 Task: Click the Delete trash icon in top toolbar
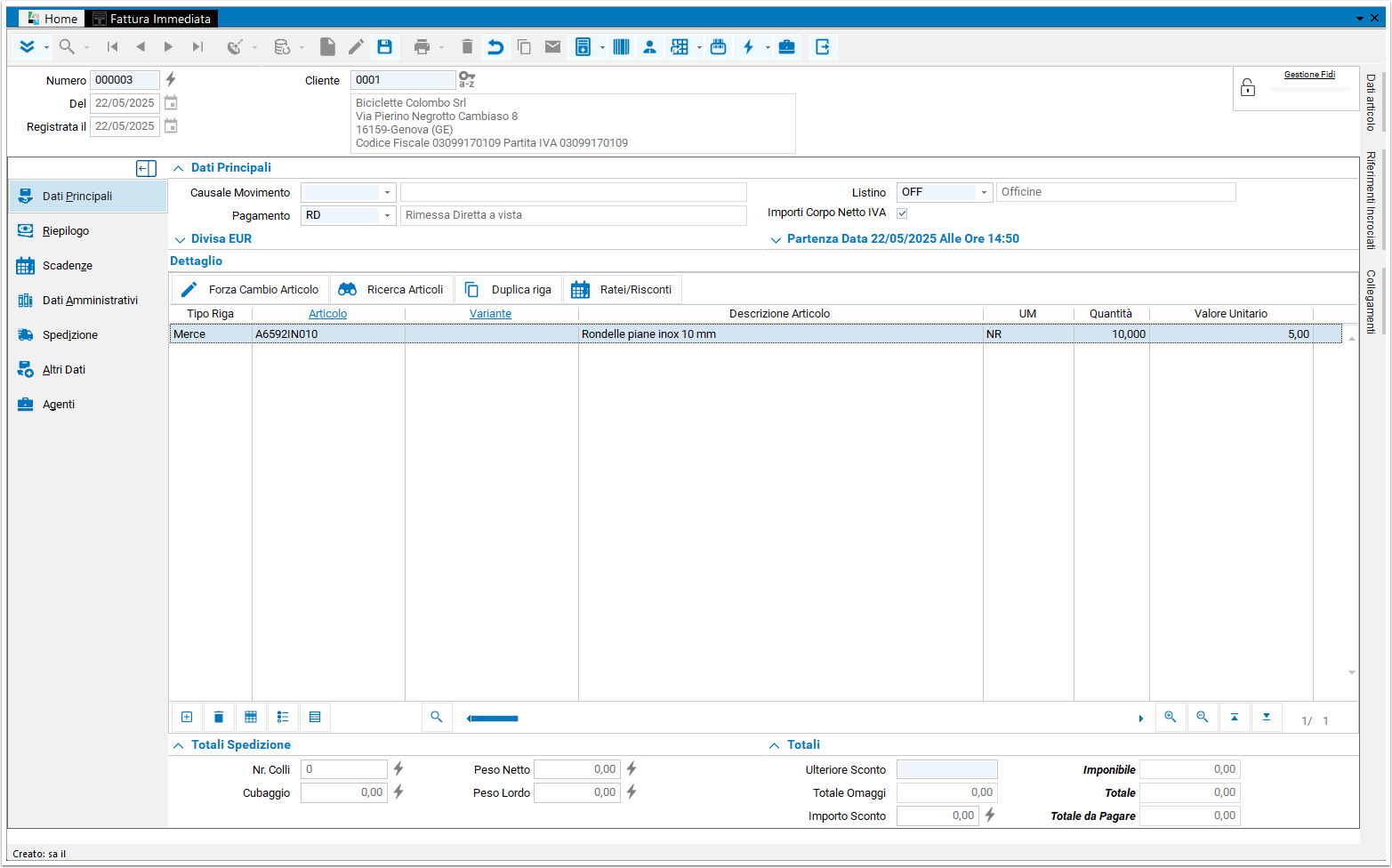[x=467, y=47]
